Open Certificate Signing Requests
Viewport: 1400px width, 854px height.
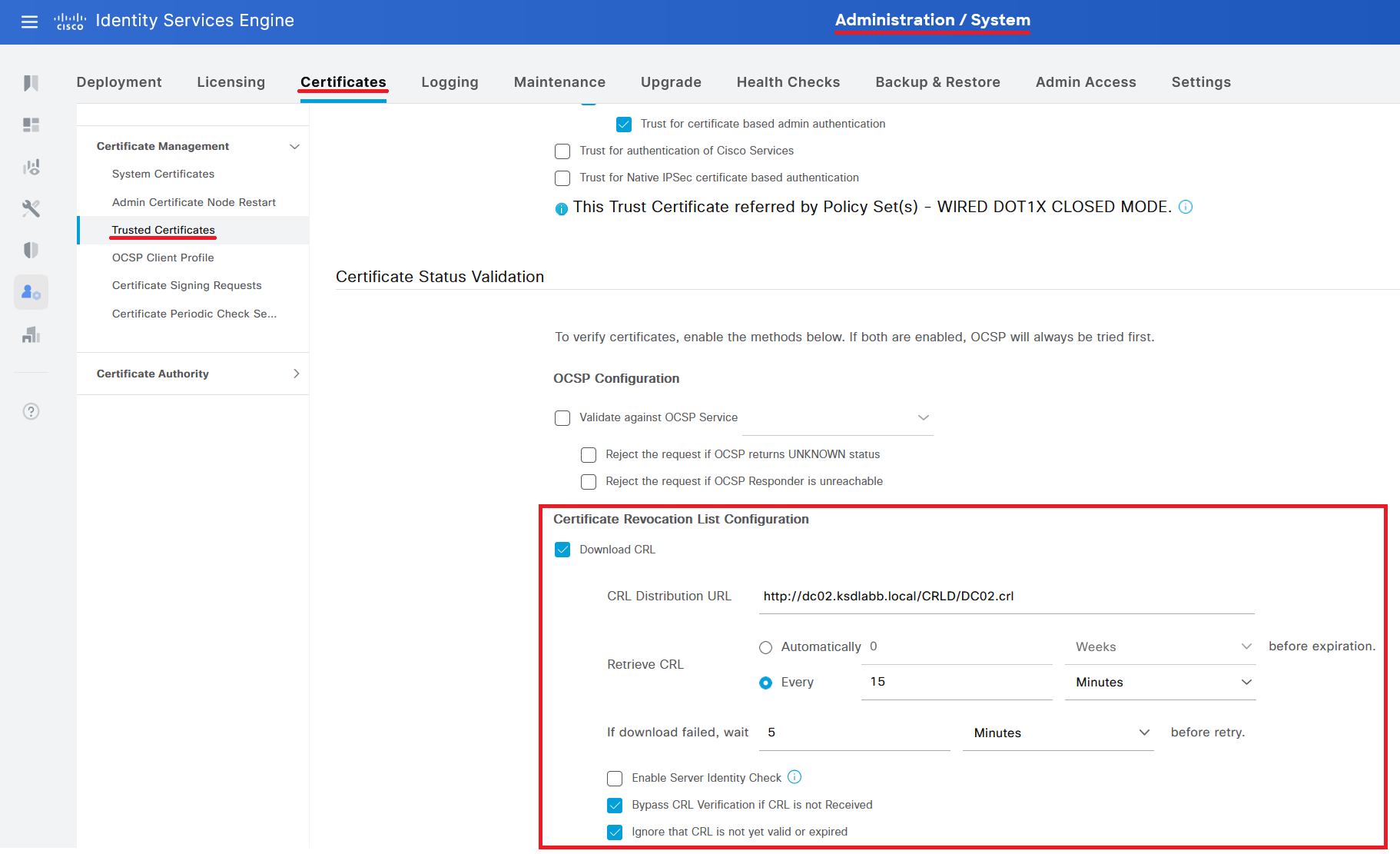[x=187, y=285]
